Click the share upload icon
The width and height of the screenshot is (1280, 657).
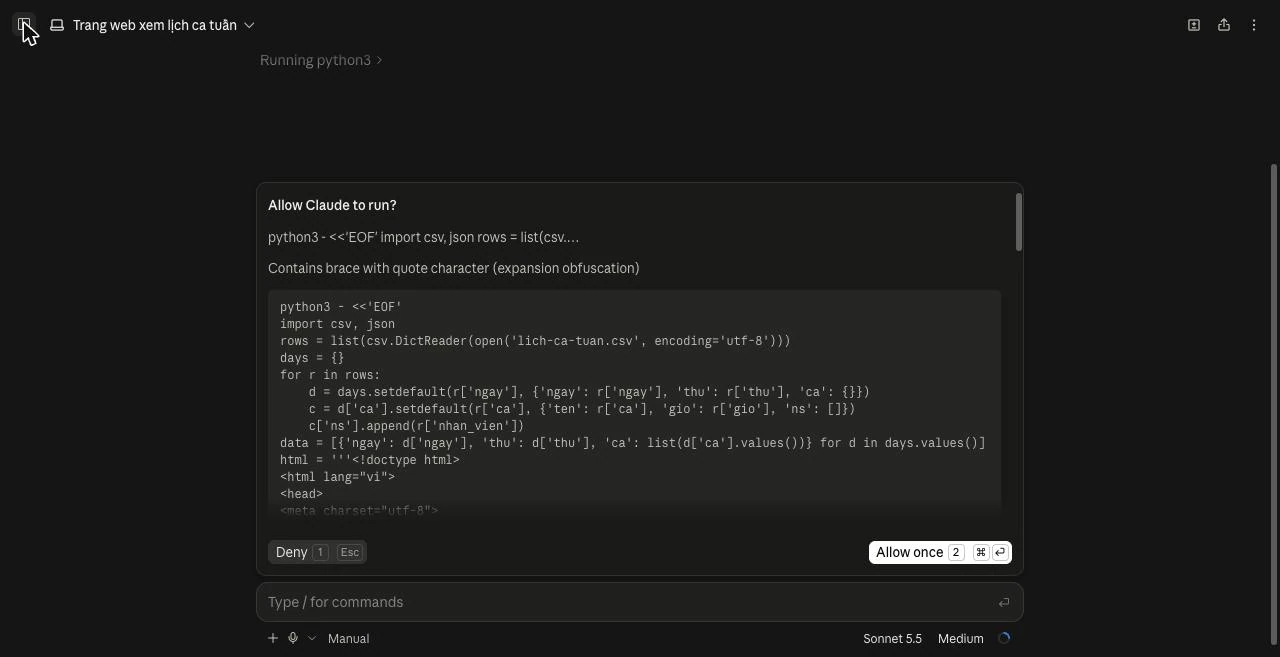point(1224,25)
